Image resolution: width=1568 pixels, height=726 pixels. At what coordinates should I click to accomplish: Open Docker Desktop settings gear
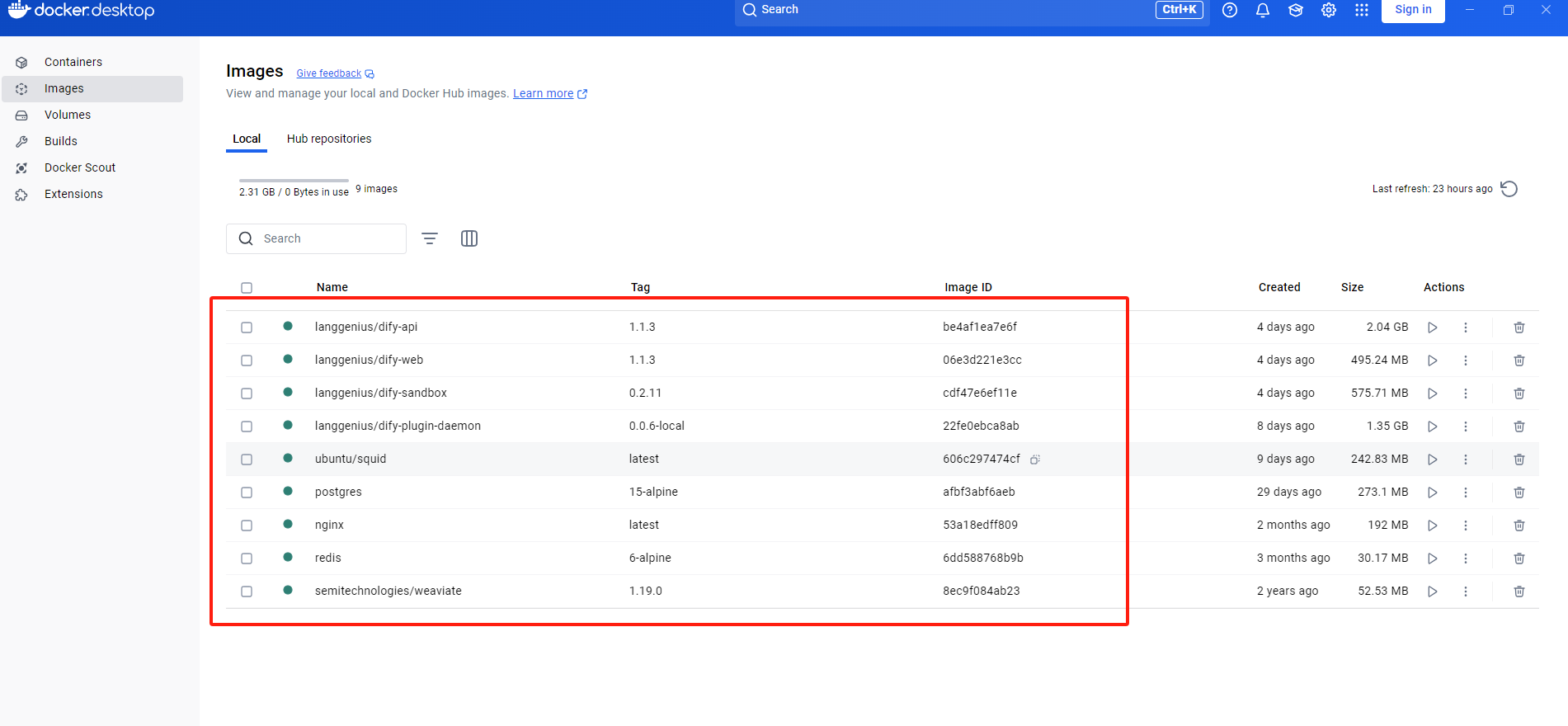pyautogui.click(x=1329, y=10)
